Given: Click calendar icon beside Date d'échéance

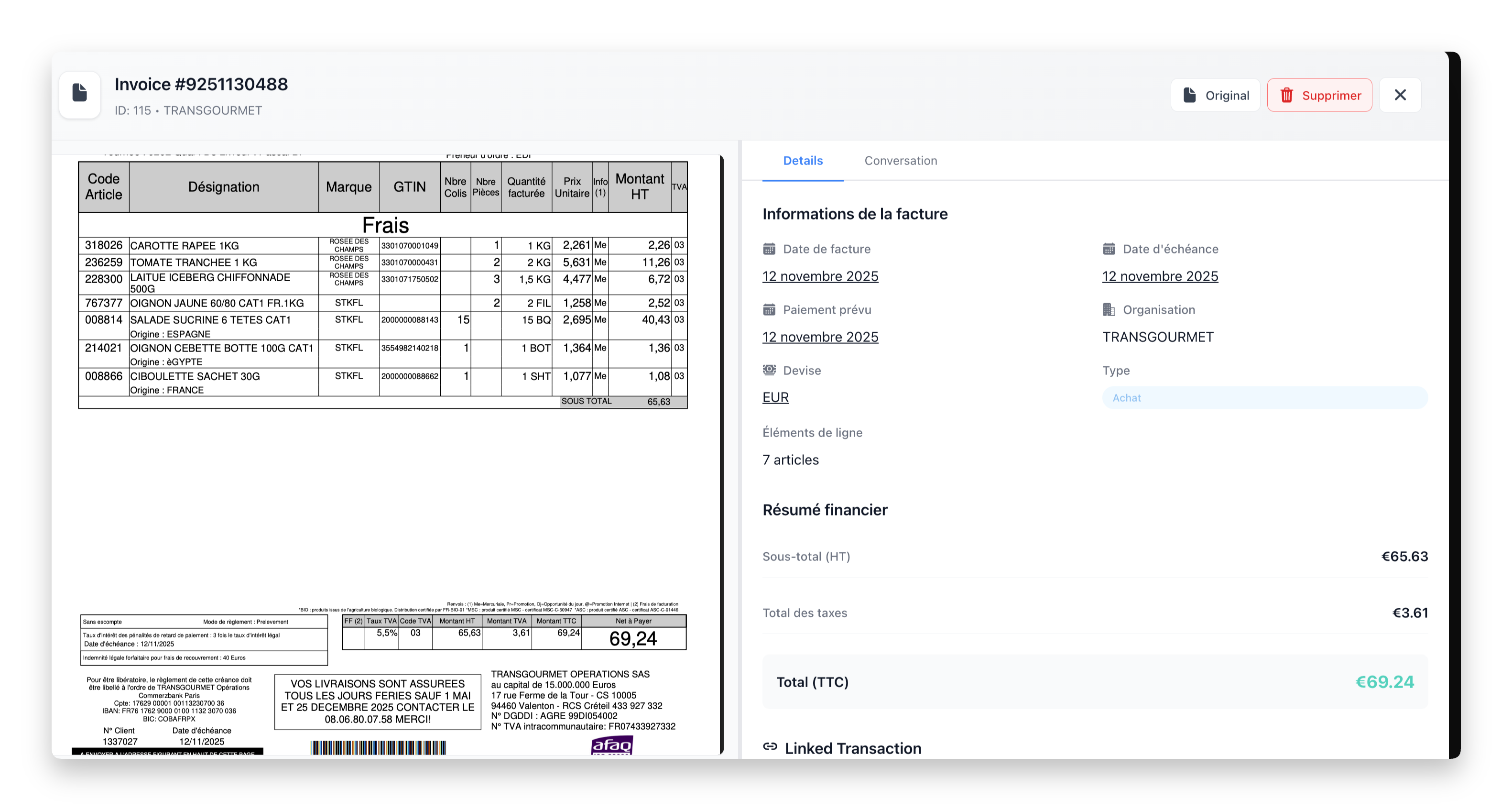Looking at the screenshot, I should (x=1109, y=249).
